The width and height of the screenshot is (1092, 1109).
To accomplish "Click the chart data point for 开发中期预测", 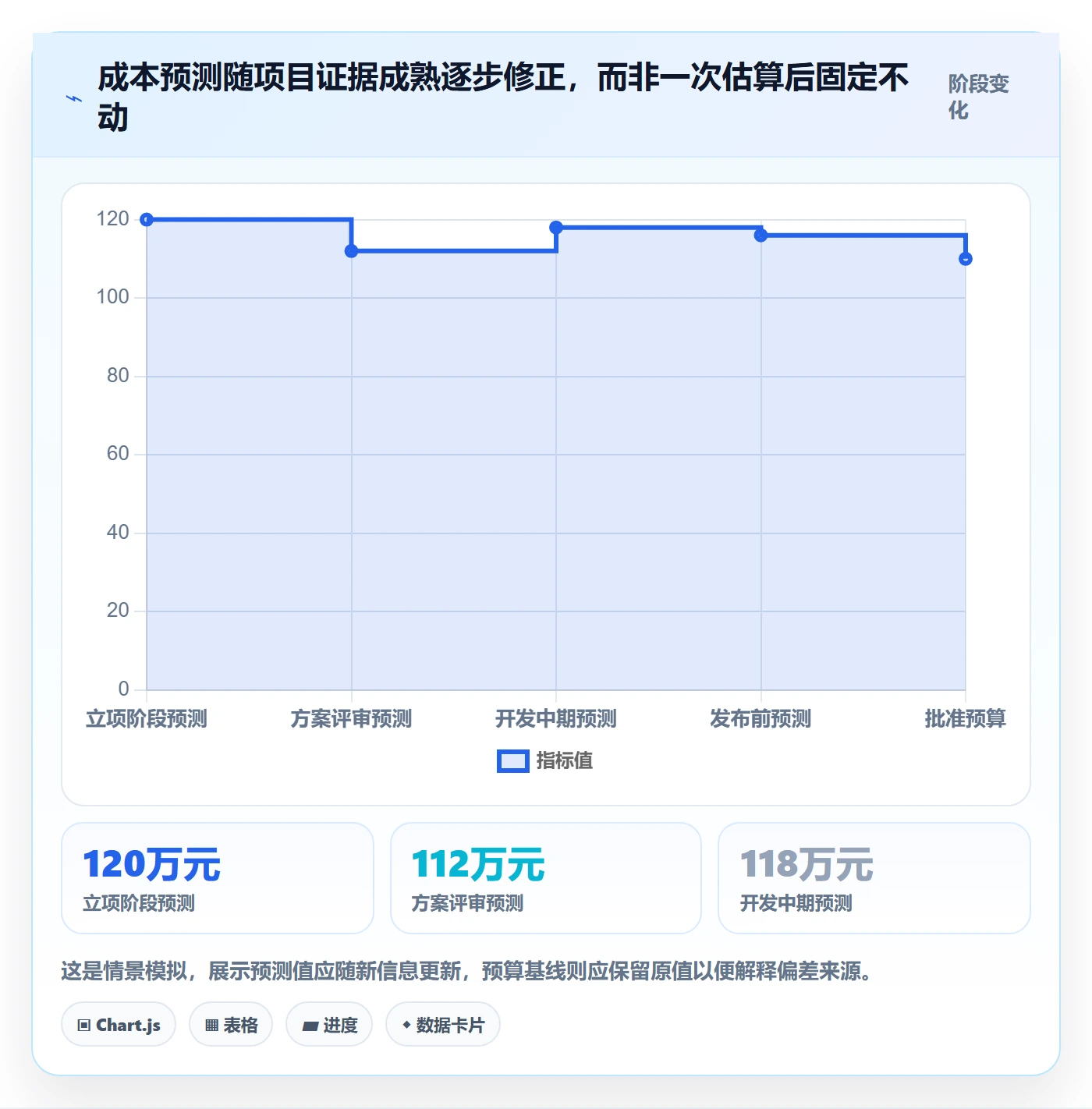I will click(x=556, y=228).
